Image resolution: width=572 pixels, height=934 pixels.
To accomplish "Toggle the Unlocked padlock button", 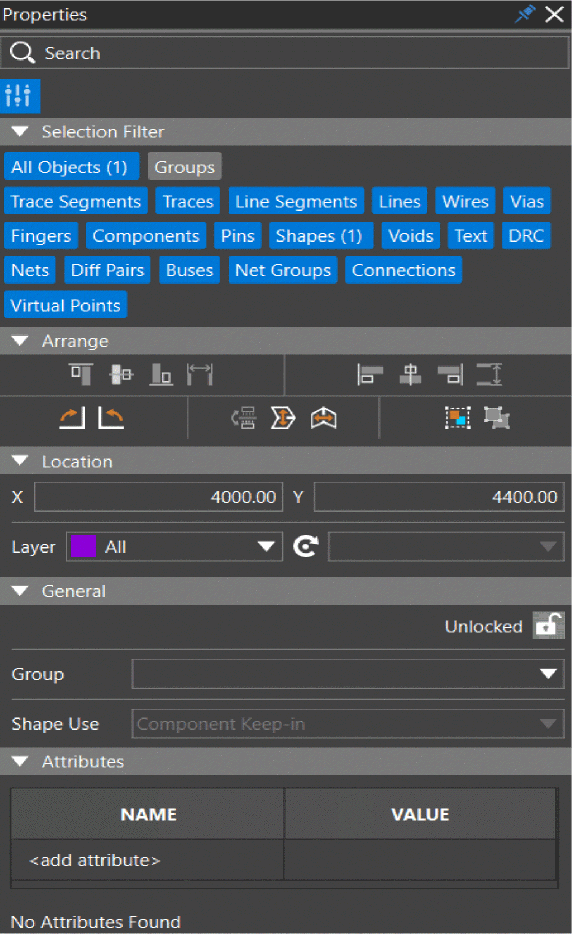I will [x=548, y=625].
